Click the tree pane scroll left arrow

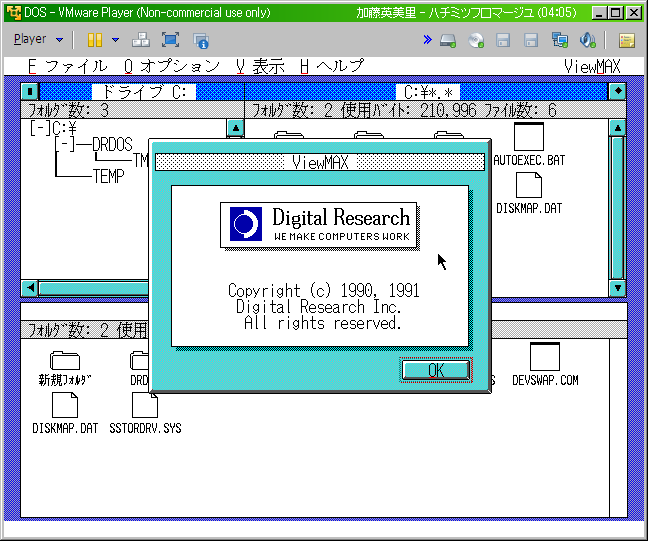click(30, 288)
